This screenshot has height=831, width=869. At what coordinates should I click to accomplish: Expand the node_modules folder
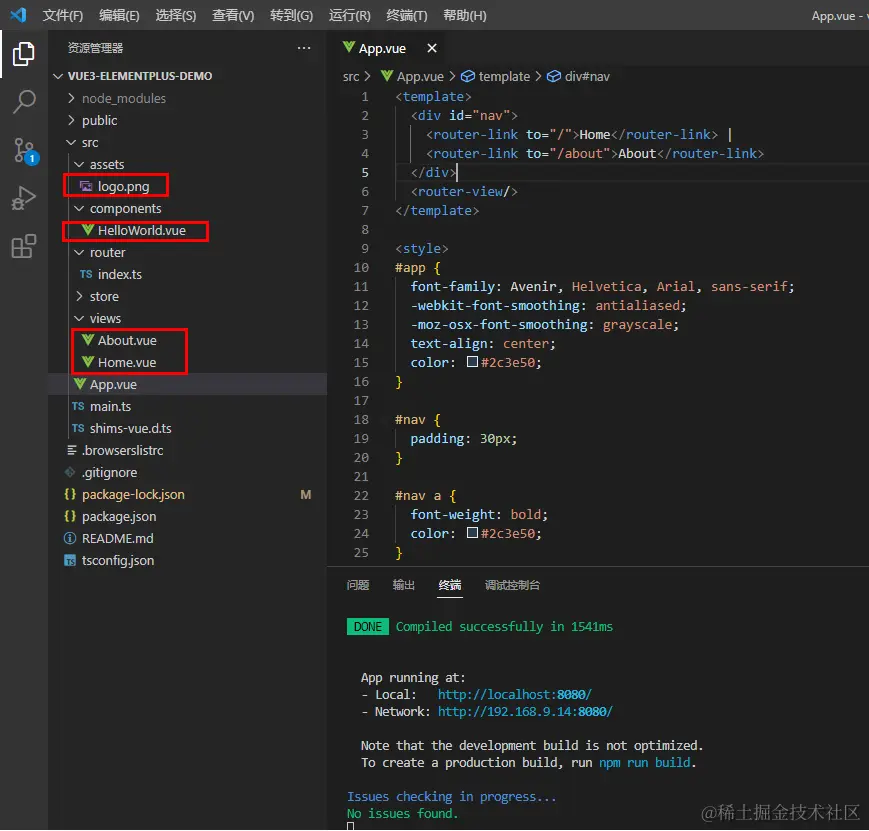[x=71, y=98]
